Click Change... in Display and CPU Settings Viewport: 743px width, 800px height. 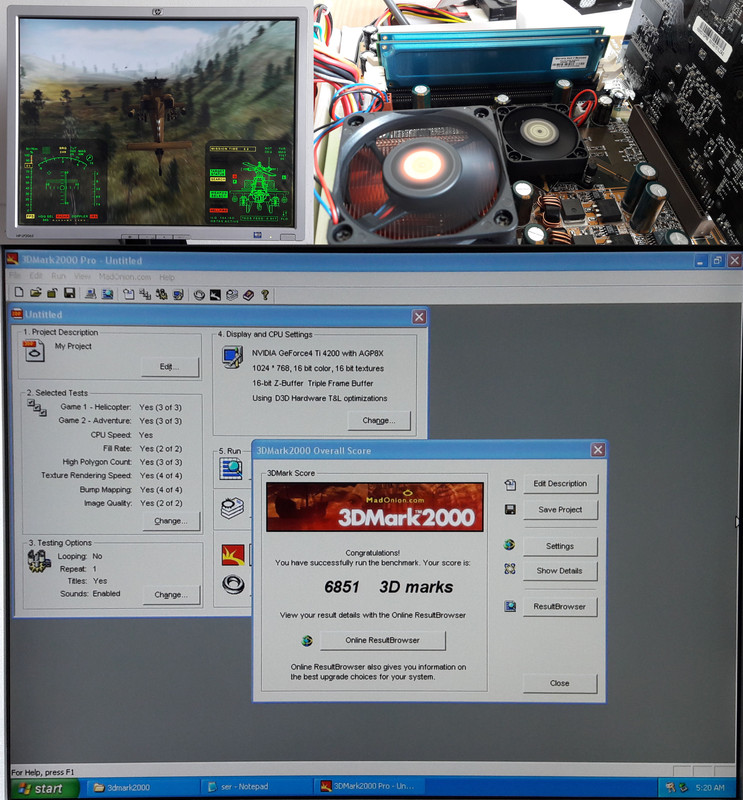pos(379,421)
